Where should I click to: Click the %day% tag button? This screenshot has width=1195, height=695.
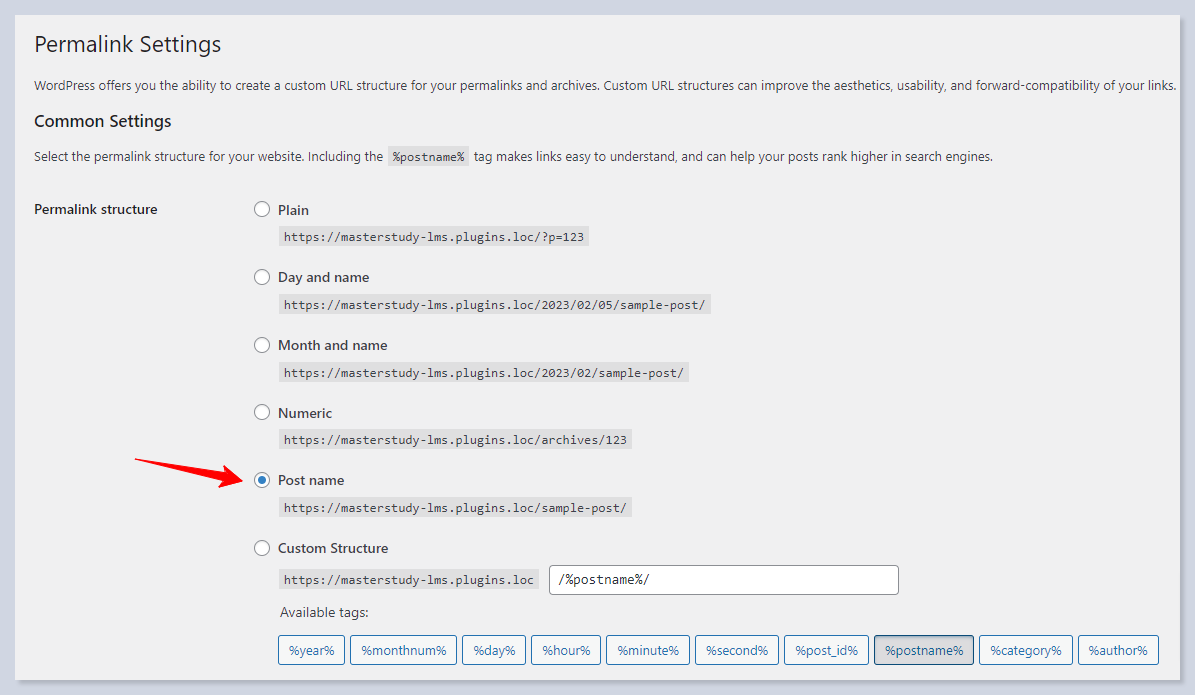point(494,650)
